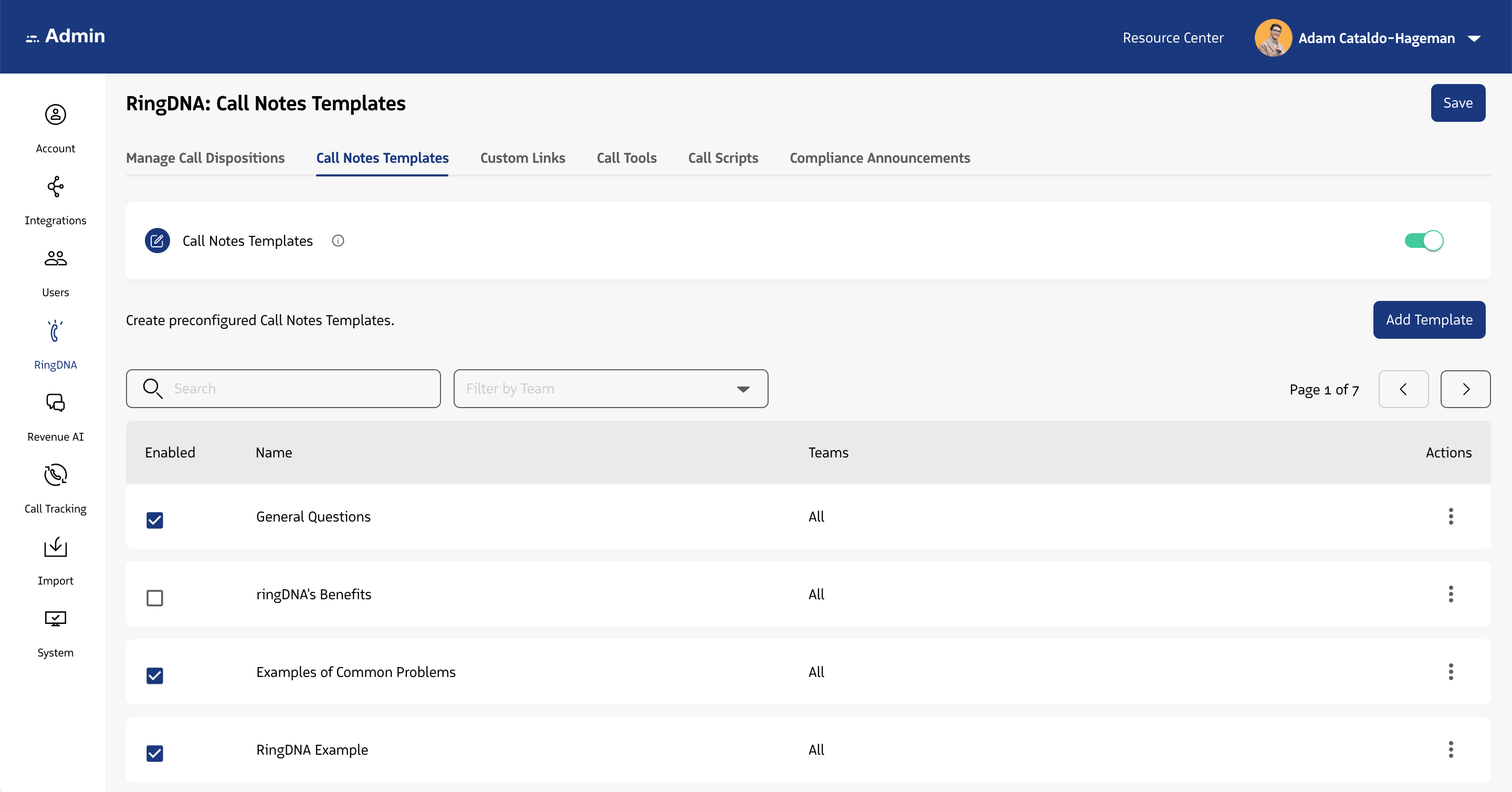Open the Compliance Announcements tab
The height and width of the screenshot is (792, 1512).
(879, 158)
